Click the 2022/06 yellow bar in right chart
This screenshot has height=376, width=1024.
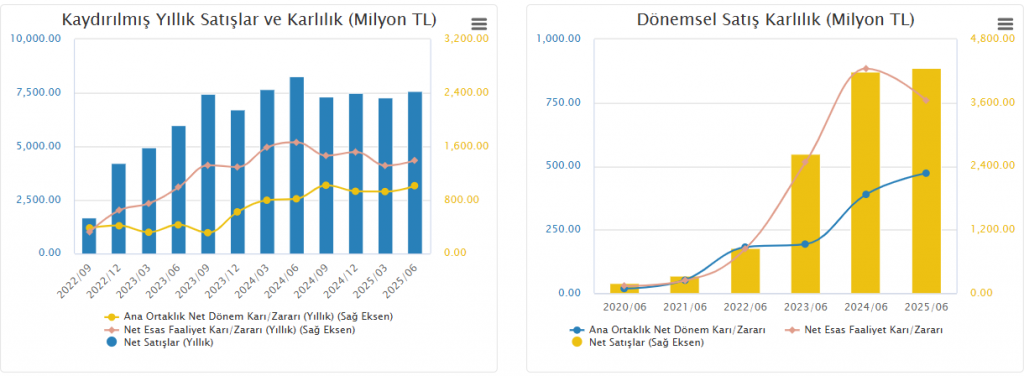click(x=745, y=271)
